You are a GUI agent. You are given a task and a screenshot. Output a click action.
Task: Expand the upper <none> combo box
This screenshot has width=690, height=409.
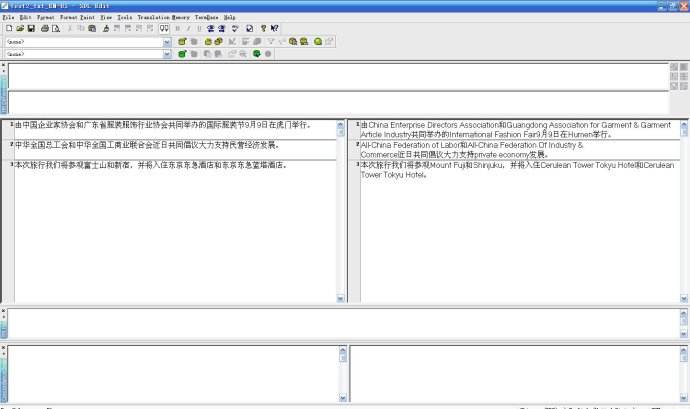167,42
